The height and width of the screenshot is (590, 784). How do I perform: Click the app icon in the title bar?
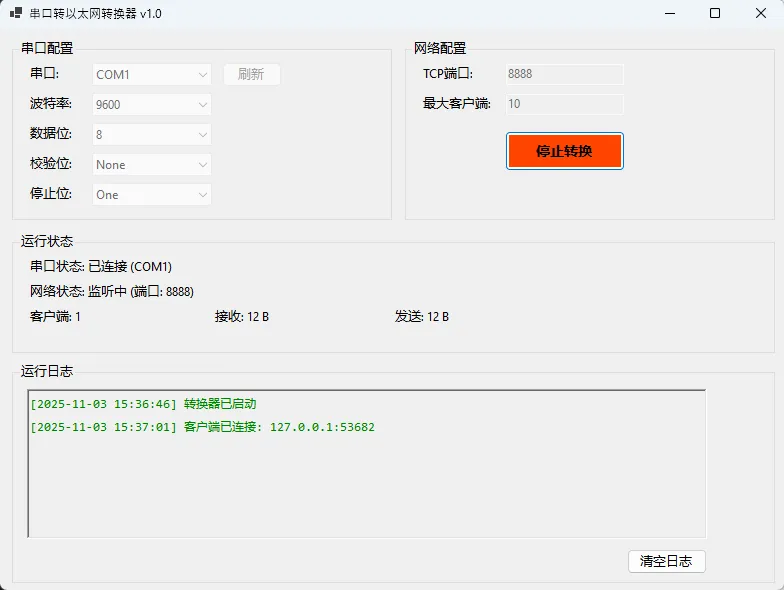click(16, 14)
